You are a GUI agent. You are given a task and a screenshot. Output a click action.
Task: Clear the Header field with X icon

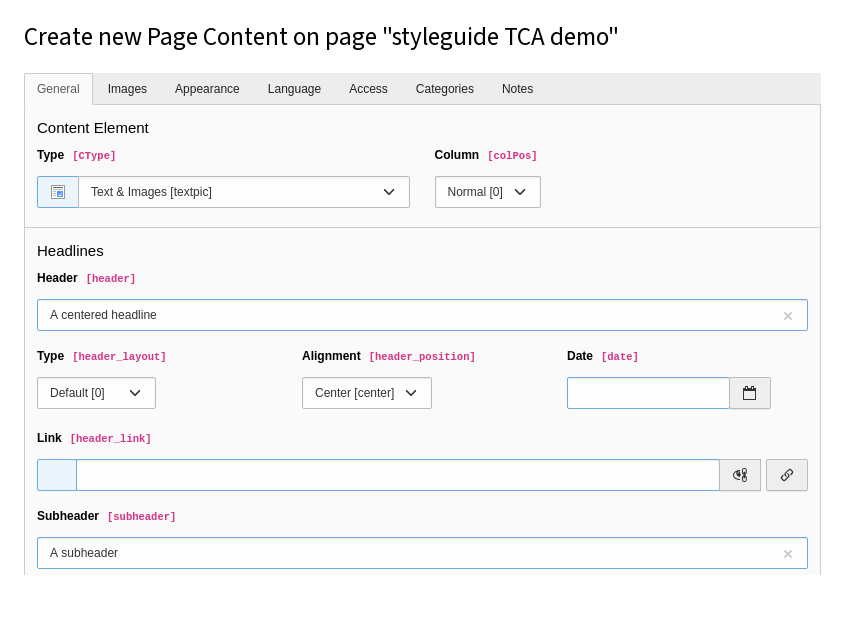[788, 316]
